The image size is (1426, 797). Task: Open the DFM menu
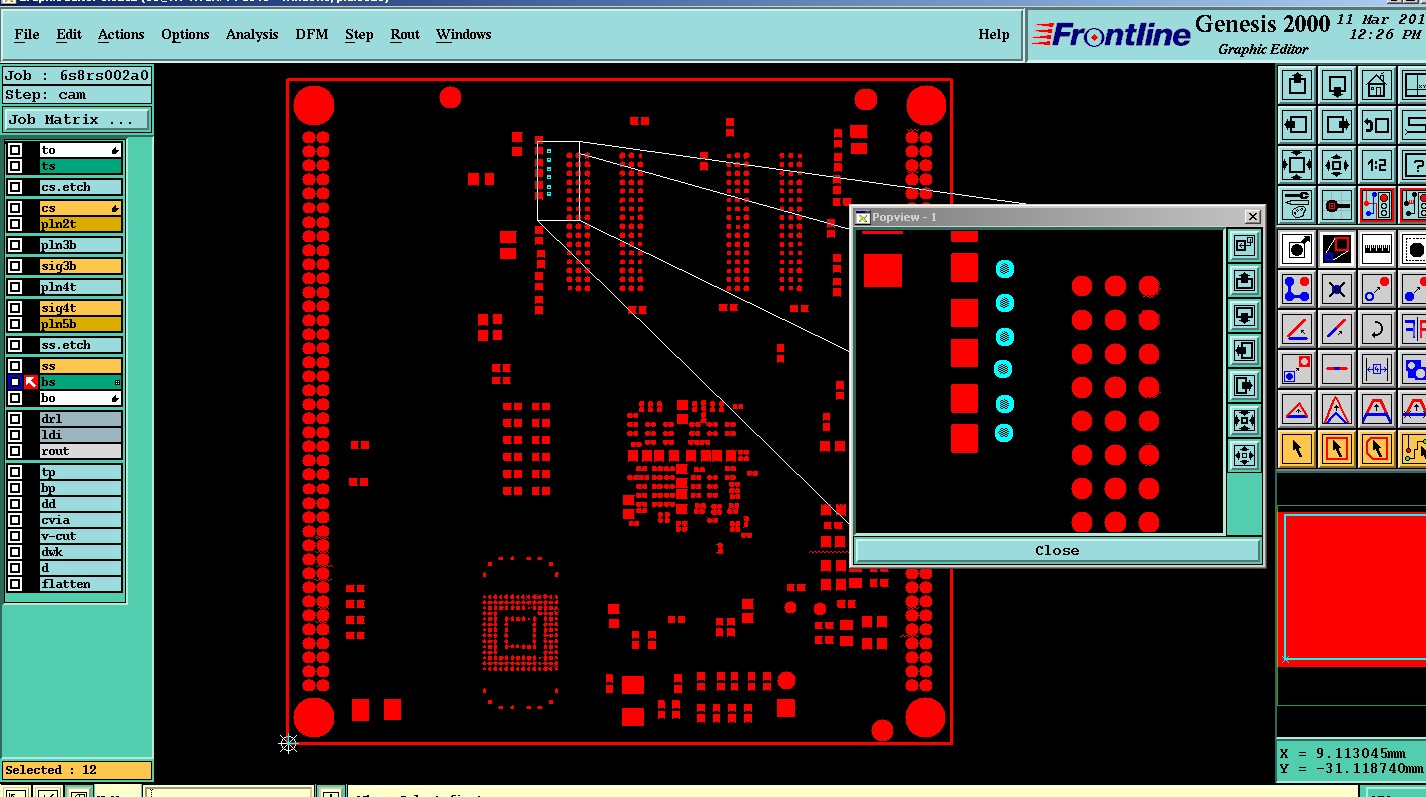(312, 34)
